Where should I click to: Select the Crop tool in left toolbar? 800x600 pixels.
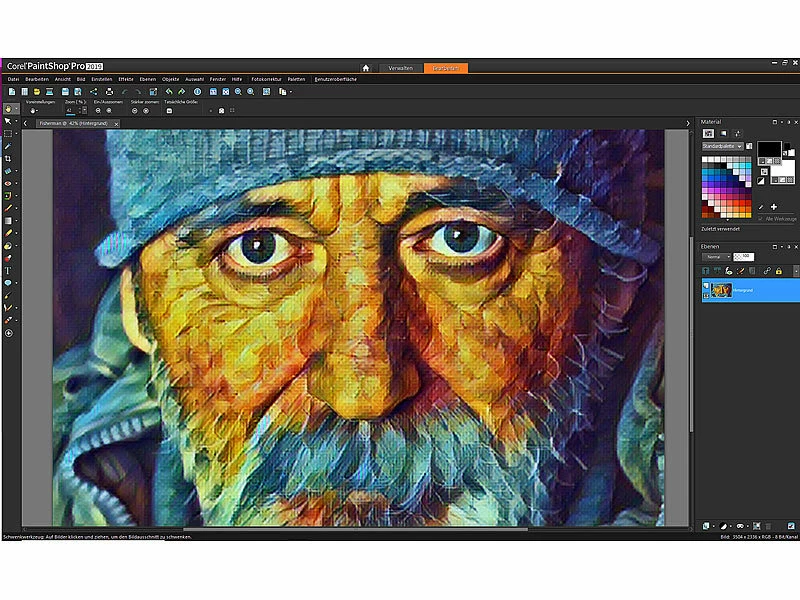click(8, 159)
